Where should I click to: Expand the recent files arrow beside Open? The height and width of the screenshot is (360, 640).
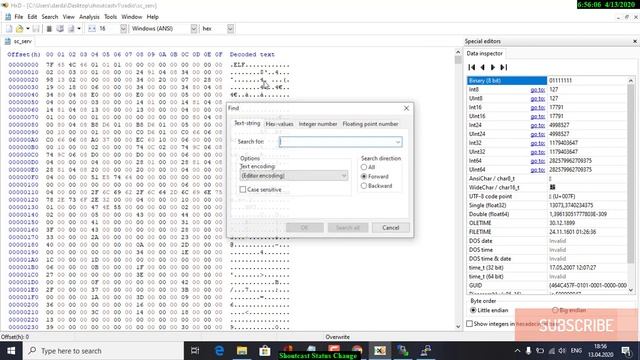(28, 29)
